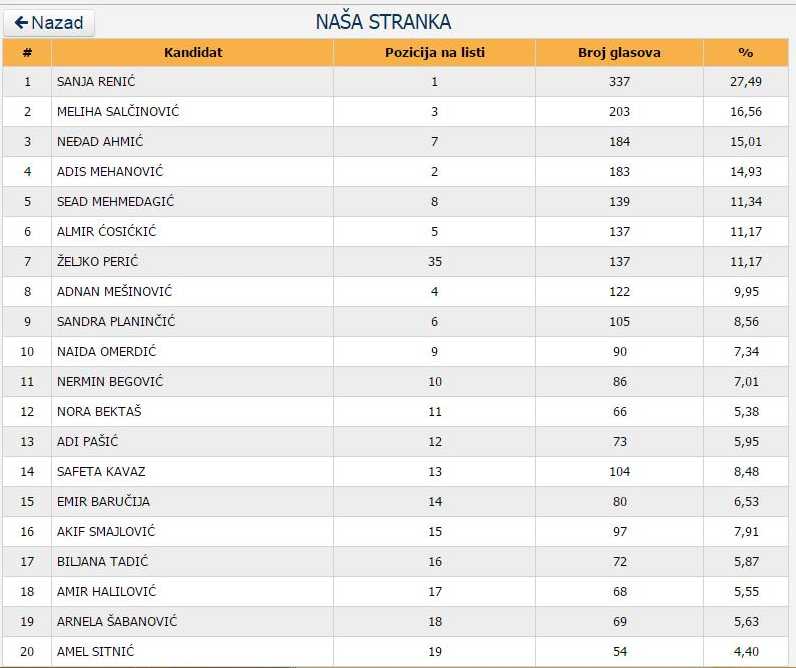This screenshot has width=796, height=668.
Task: Click the 337 votes cell
Action: tap(619, 82)
